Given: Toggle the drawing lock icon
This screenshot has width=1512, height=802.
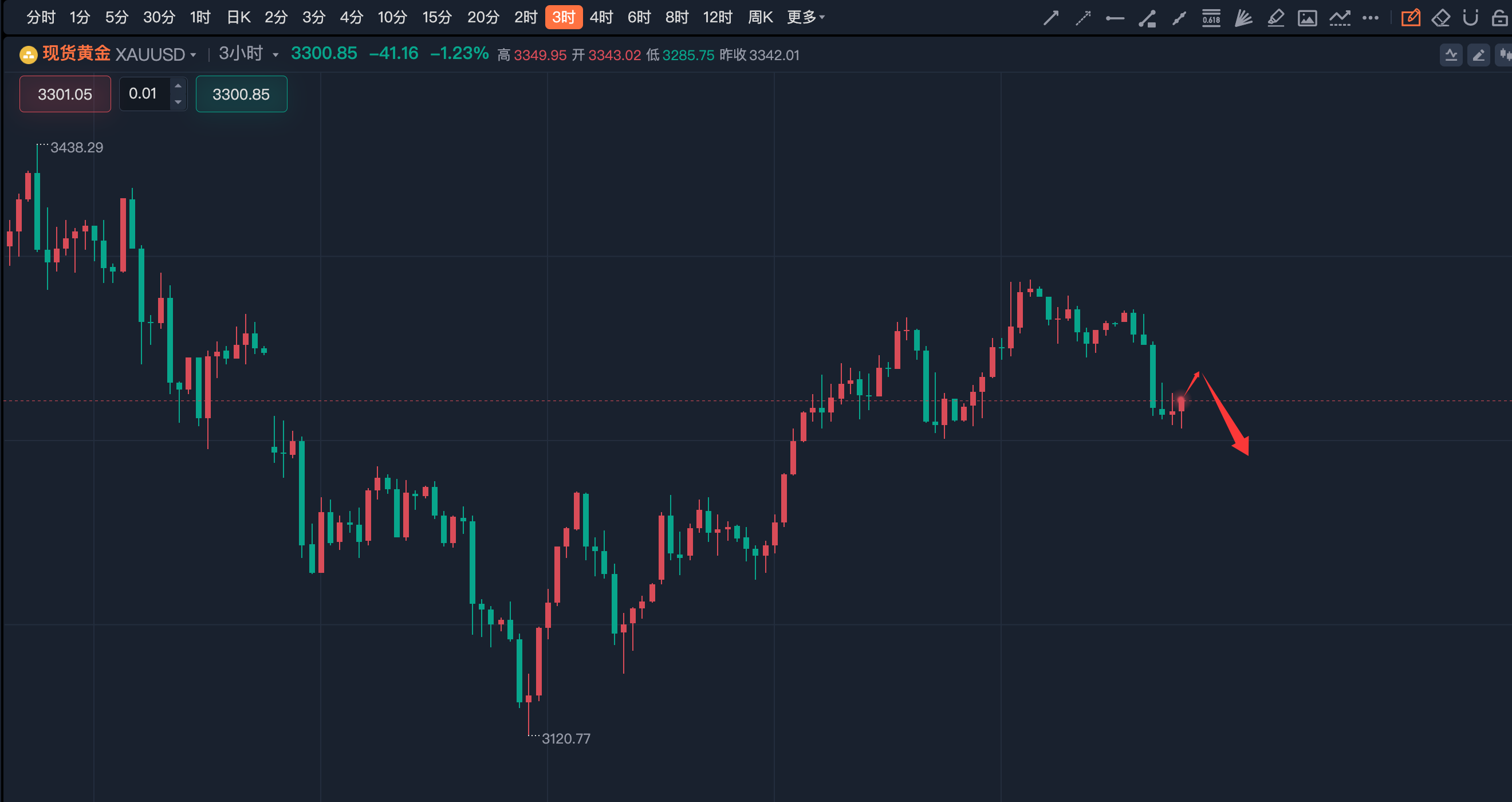Looking at the screenshot, I should click(1499, 18).
